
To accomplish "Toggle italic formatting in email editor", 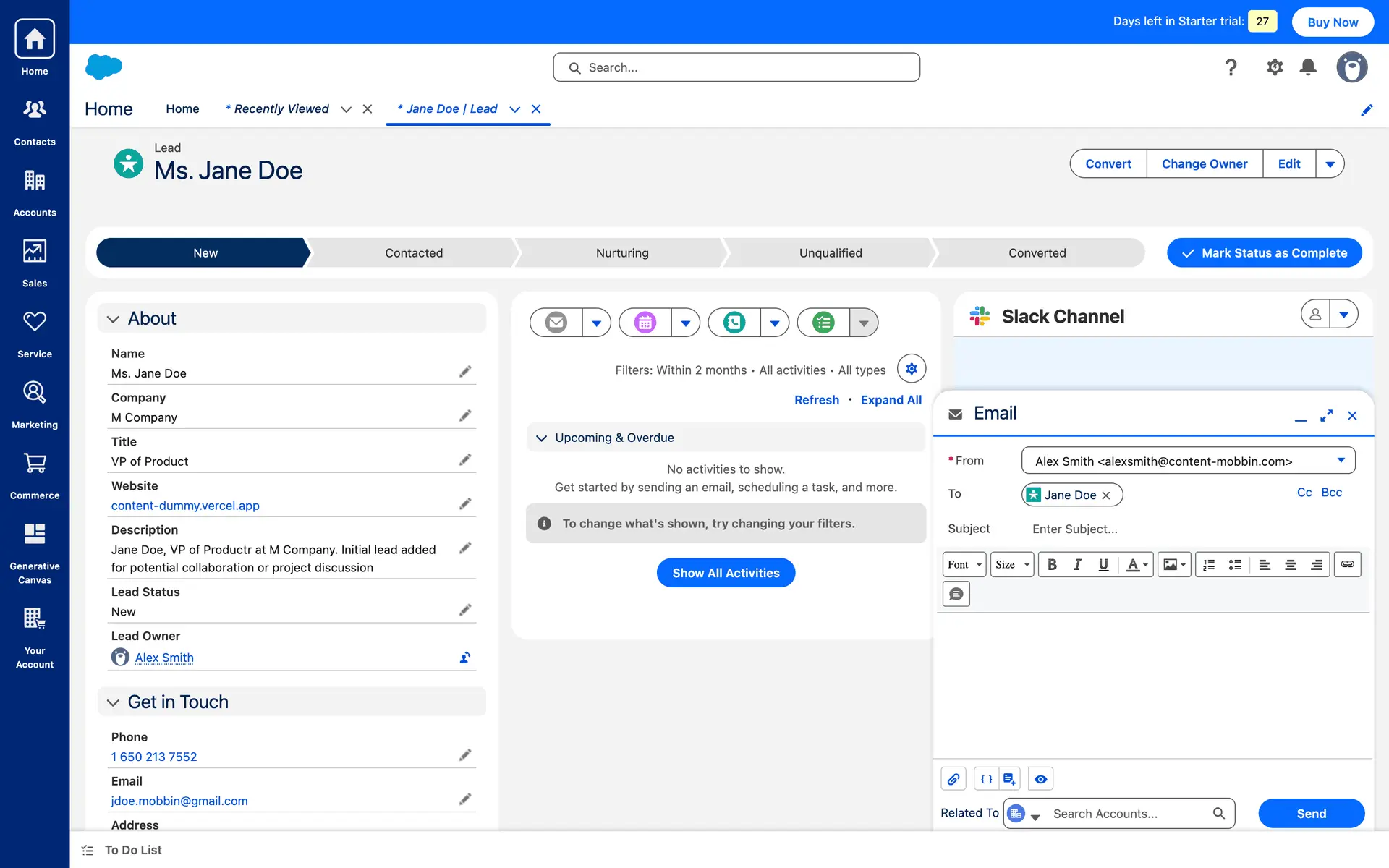I will click(1077, 565).
